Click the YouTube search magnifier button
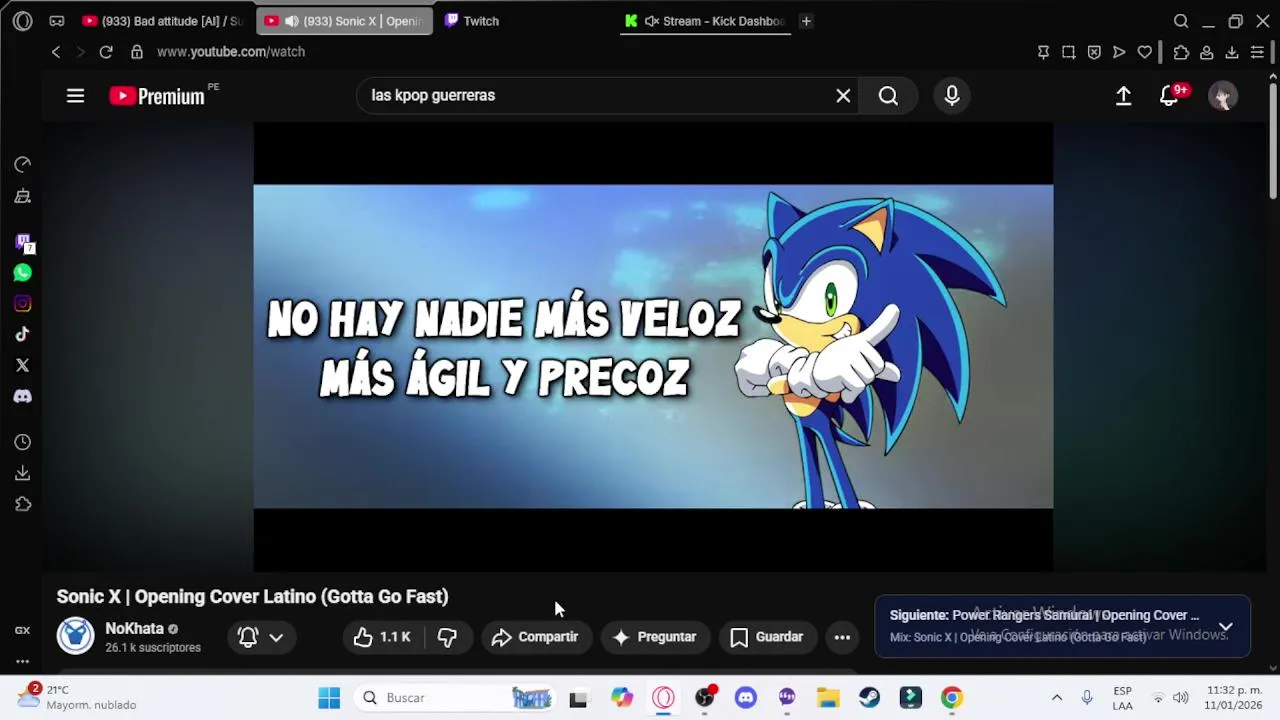Image resolution: width=1280 pixels, height=720 pixels. (x=888, y=96)
